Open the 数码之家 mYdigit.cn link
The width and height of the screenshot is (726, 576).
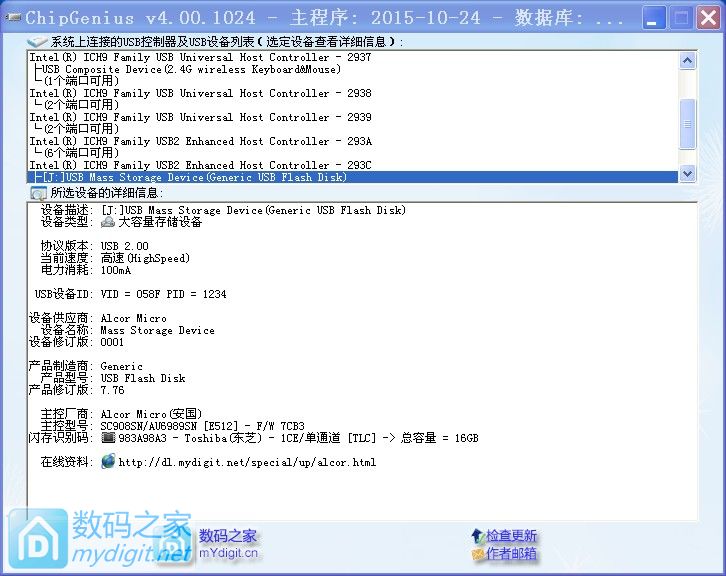(228, 545)
